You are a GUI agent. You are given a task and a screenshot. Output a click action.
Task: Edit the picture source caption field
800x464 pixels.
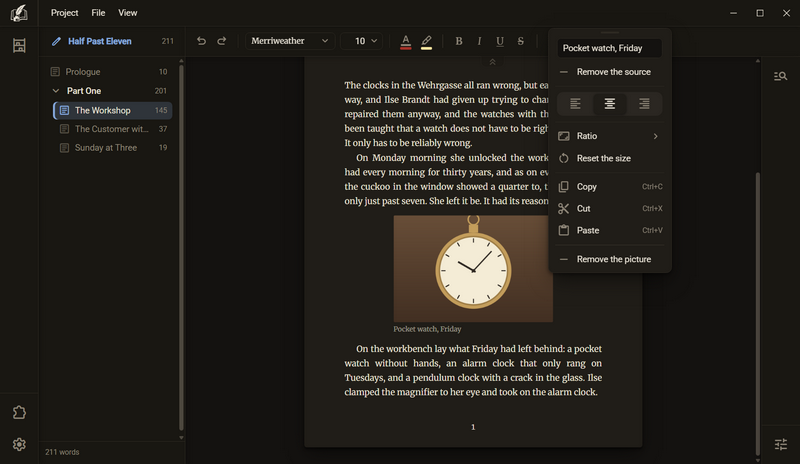tap(610, 48)
